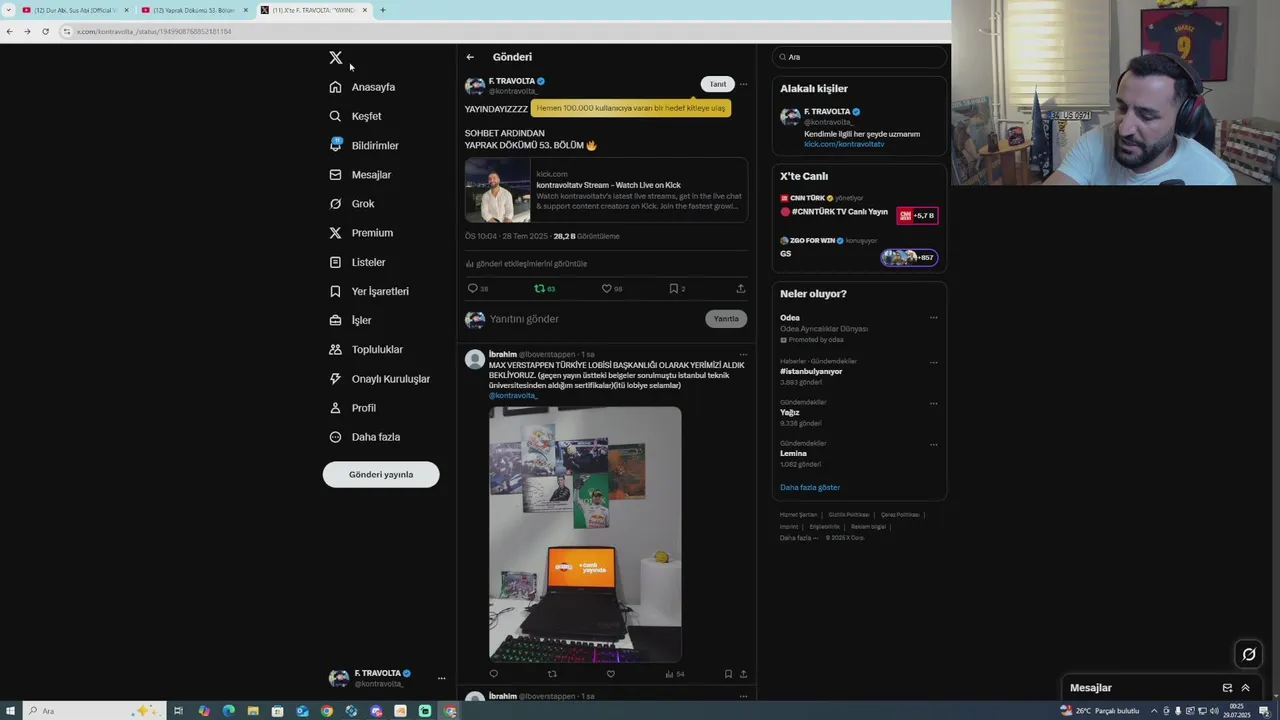Open more options for #istanbulyanıyor trend
The image size is (1280, 720).
tap(934, 362)
